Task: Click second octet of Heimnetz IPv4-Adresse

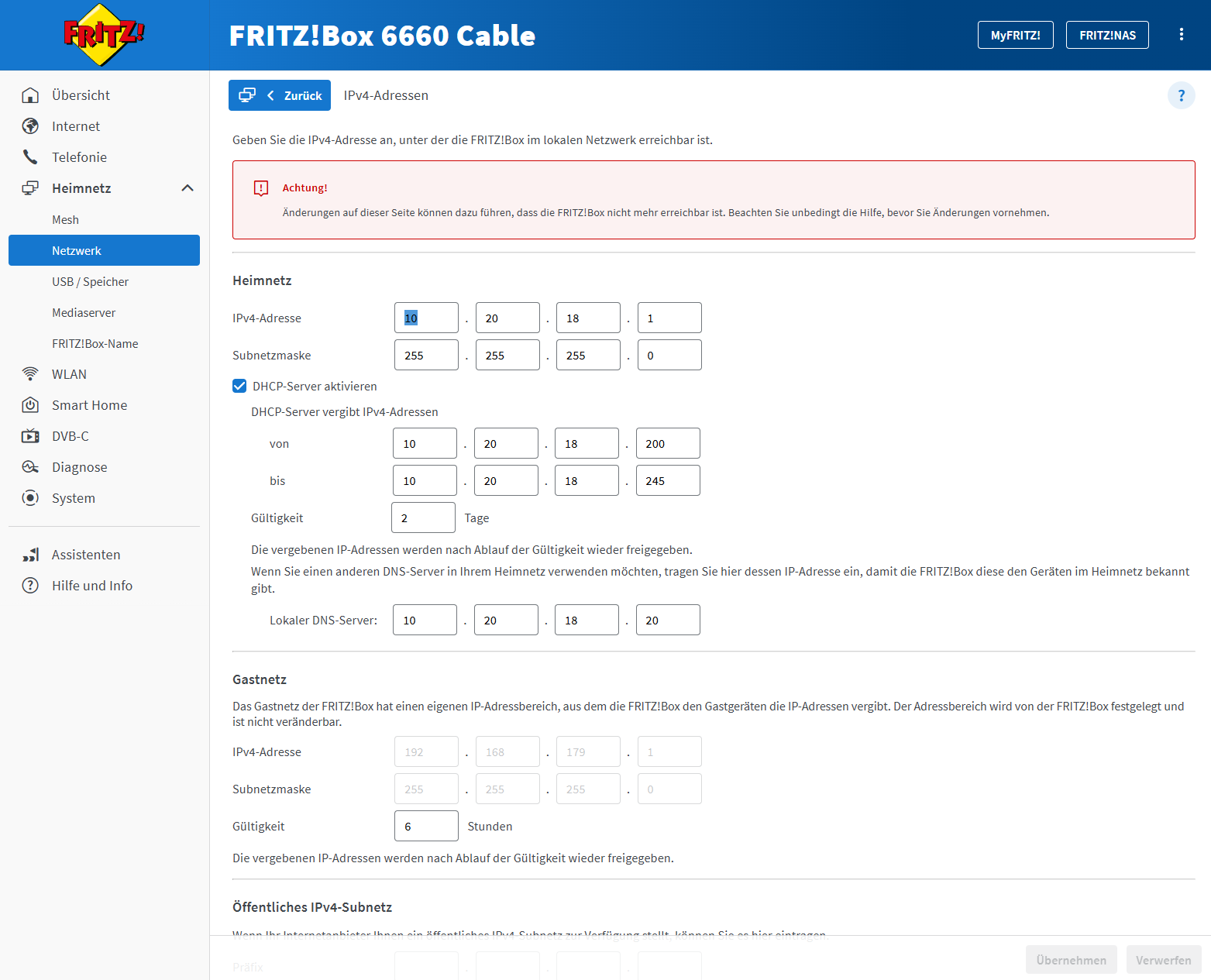Action: 507,318
